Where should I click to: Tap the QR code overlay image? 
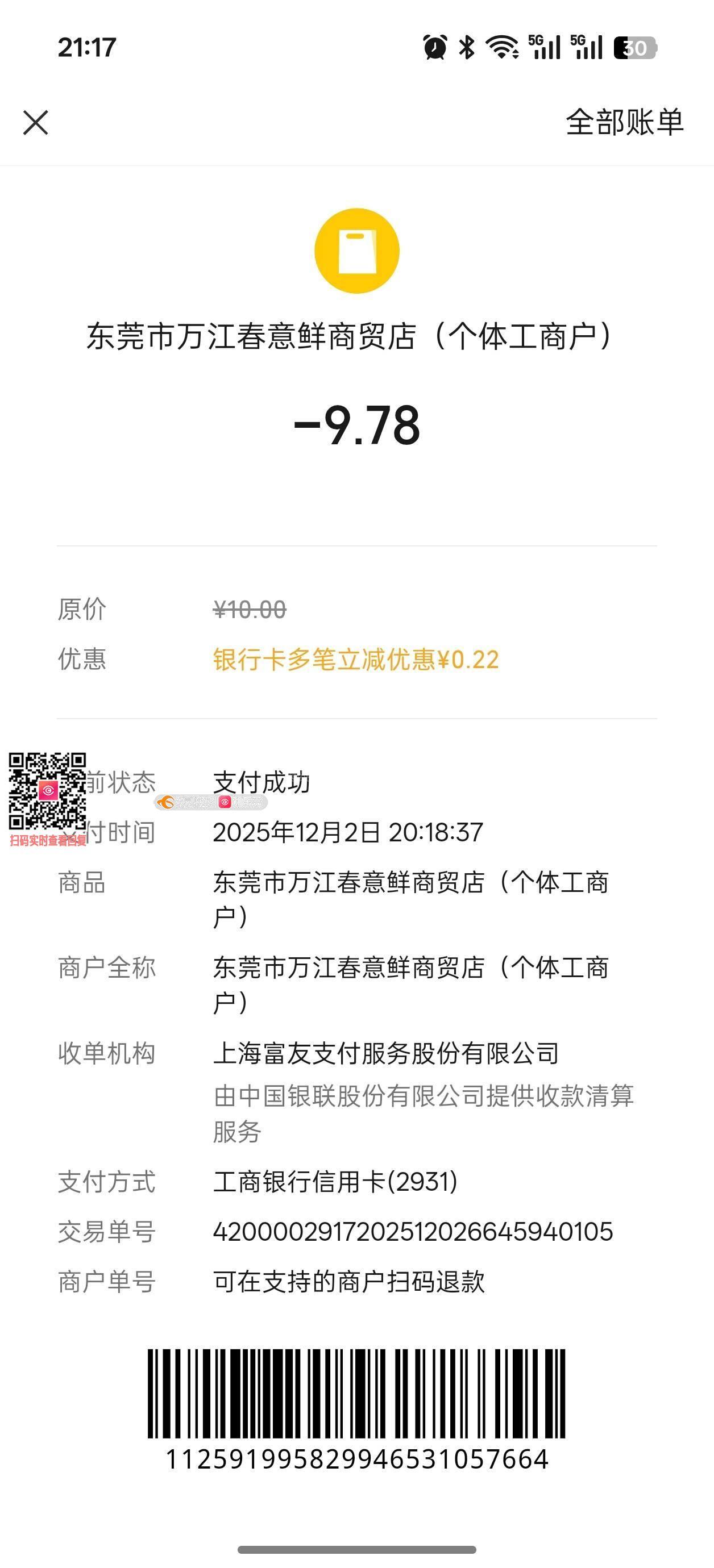coord(48,791)
